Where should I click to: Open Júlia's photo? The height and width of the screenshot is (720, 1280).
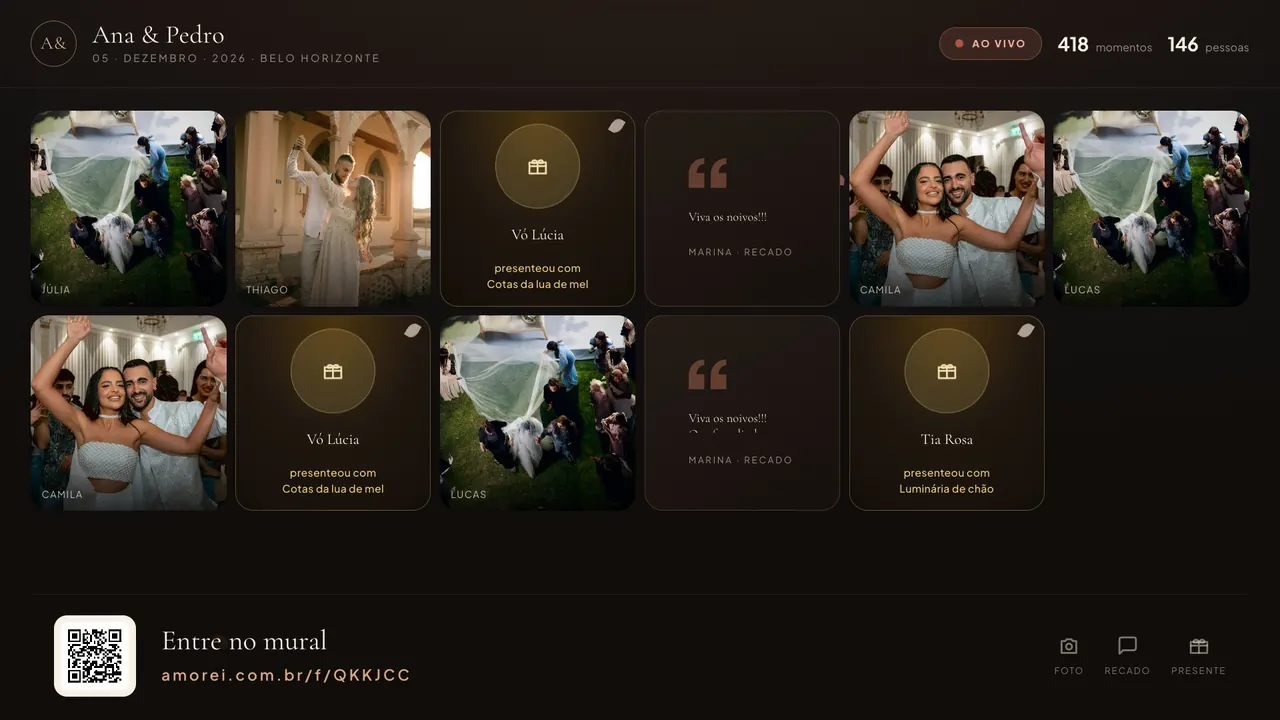point(129,208)
